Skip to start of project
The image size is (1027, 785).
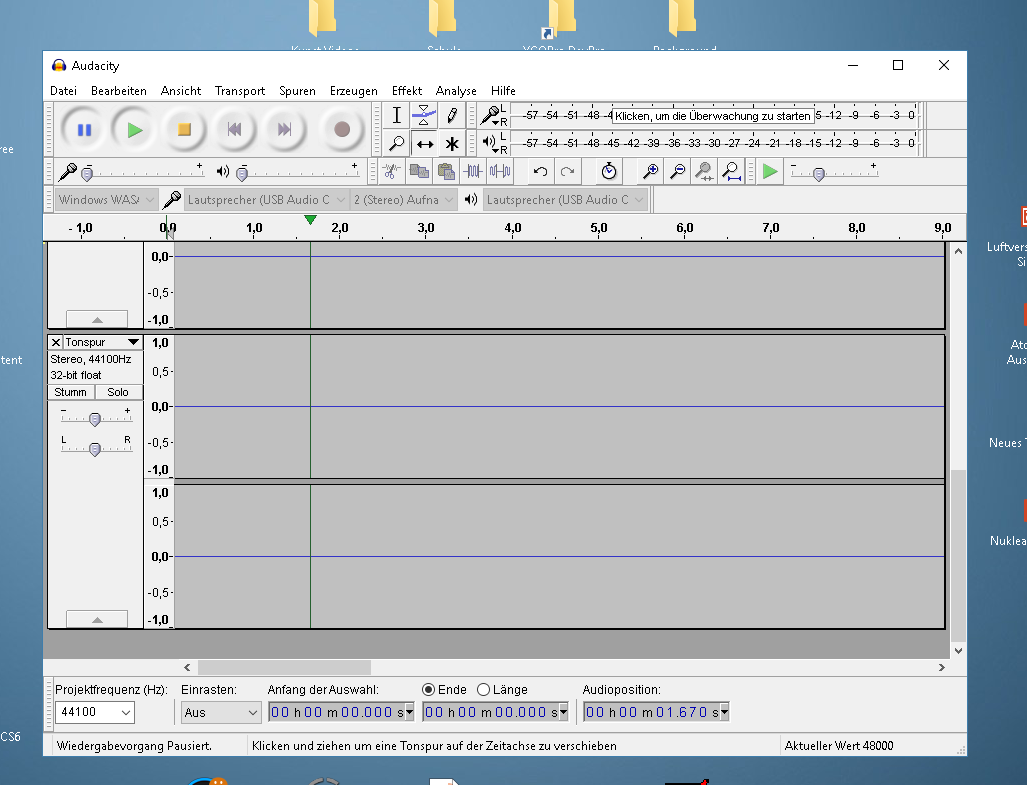pos(234,130)
